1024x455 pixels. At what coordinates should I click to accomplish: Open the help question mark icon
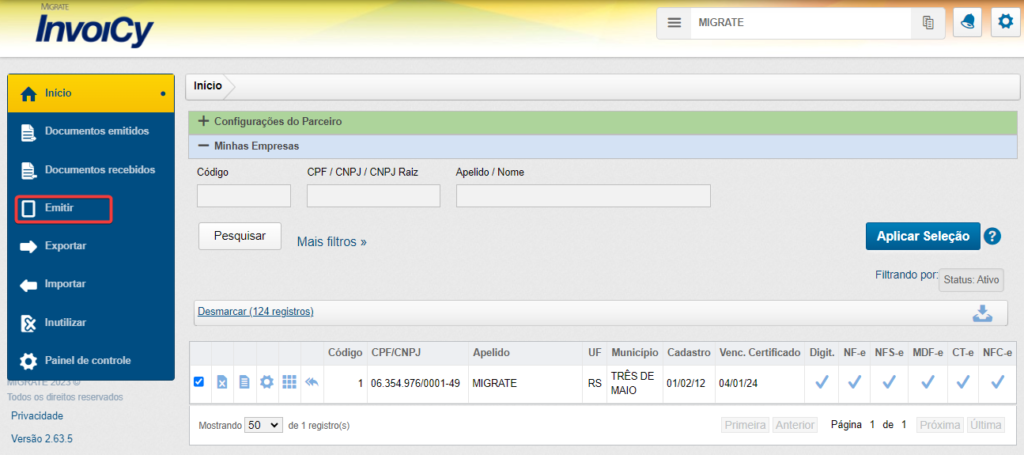click(x=992, y=236)
